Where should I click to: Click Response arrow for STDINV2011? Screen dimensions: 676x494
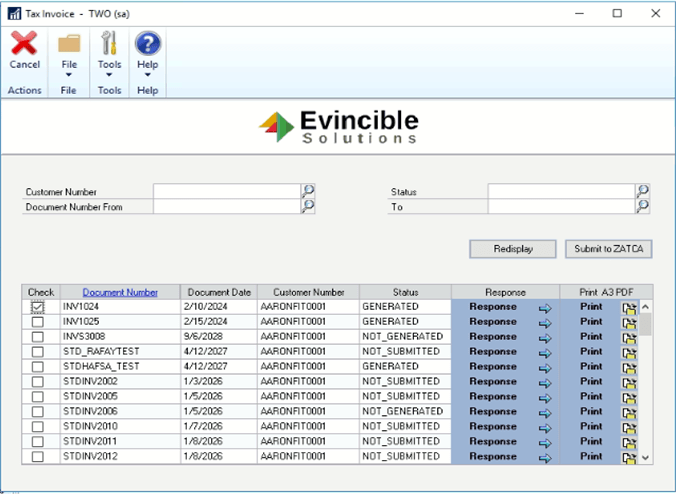545,443
